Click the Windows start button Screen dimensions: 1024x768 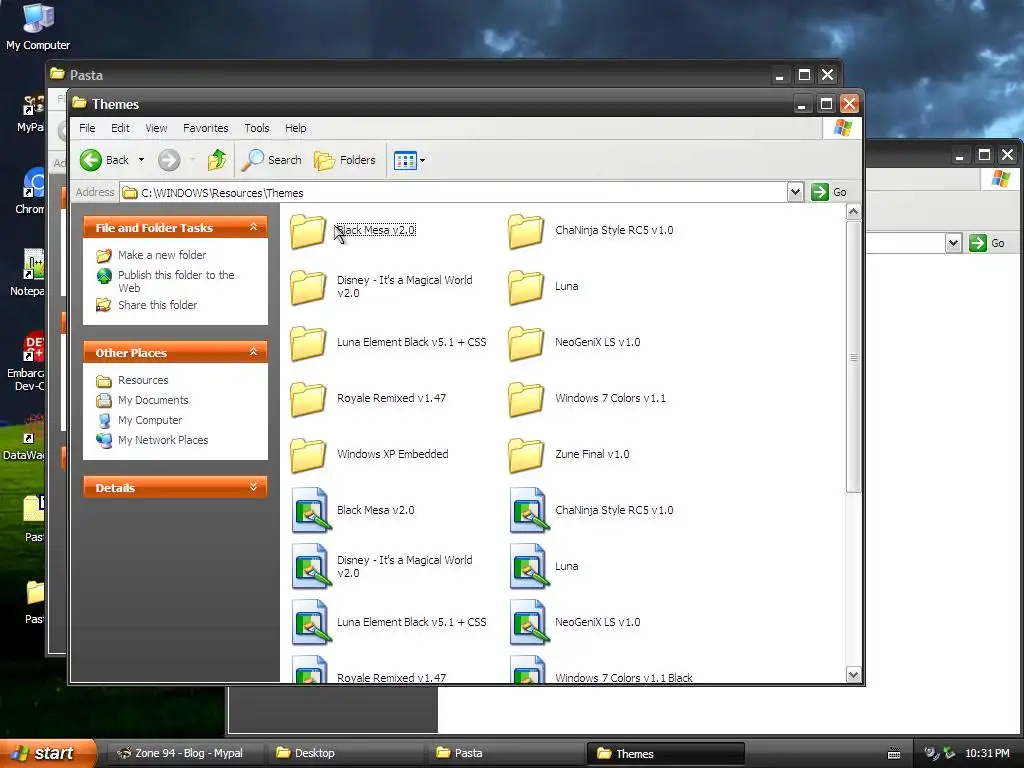point(47,753)
